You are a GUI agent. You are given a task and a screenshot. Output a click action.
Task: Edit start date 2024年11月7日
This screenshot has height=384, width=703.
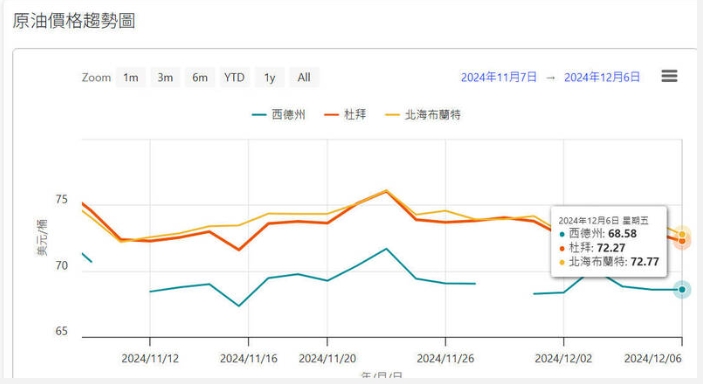[x=499, y=78]
